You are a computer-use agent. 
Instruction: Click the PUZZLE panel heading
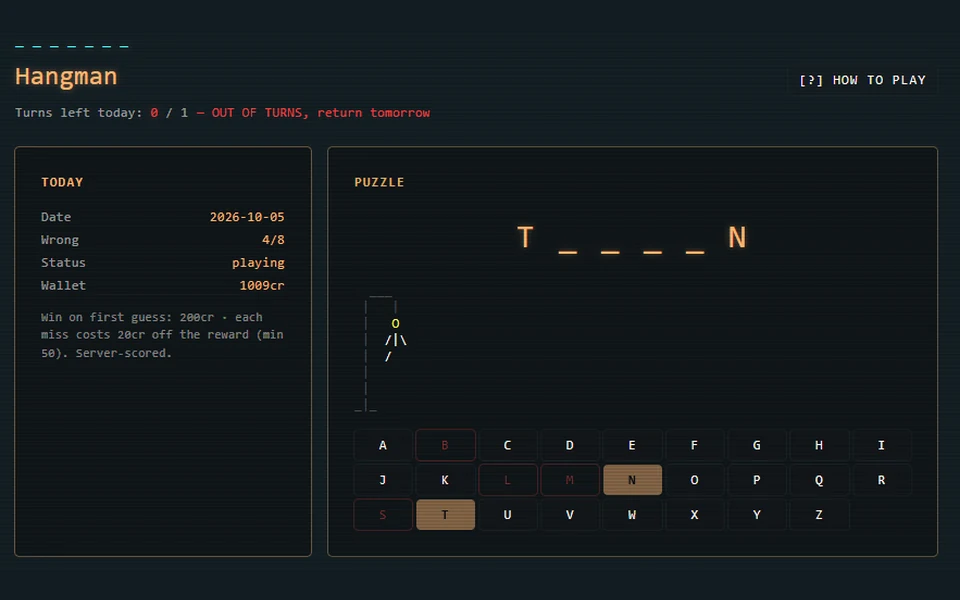pyautogui.click(x=379, y=182)
